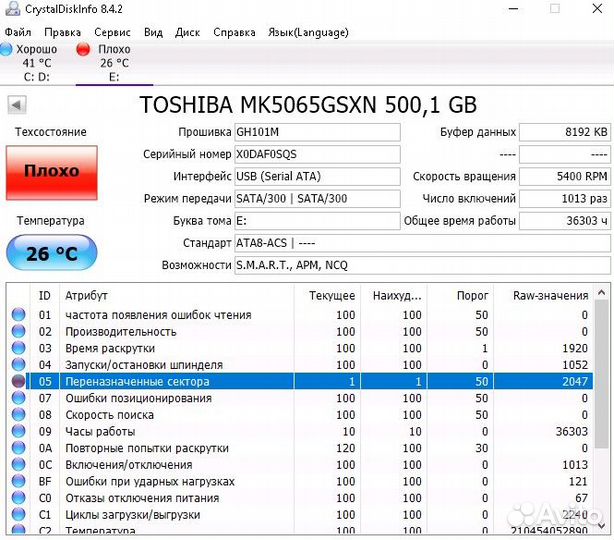This screenshot has height=540, width=614.
Task: Click the Стандарт field ATA8-ACS
Action: coord(423,243)
